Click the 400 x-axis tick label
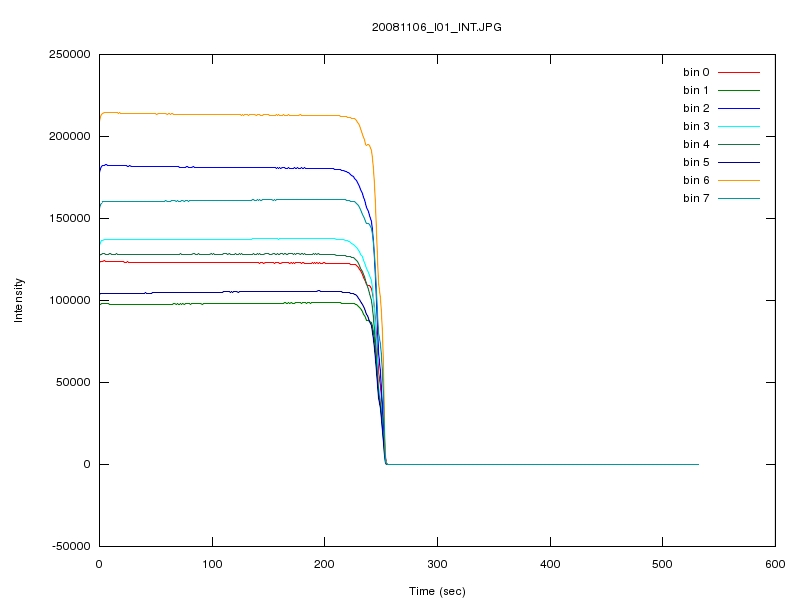The image size is (800, 600). (550, 564)
